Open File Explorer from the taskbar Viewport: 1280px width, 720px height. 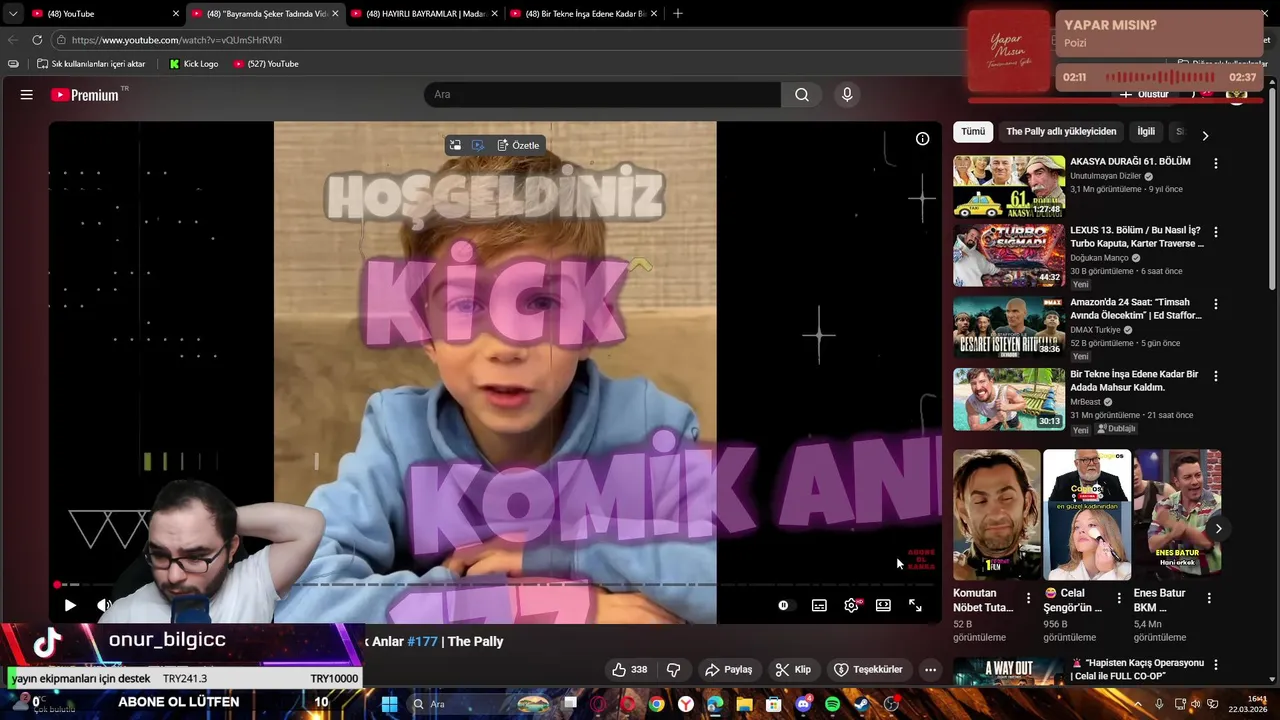point(745,704)
